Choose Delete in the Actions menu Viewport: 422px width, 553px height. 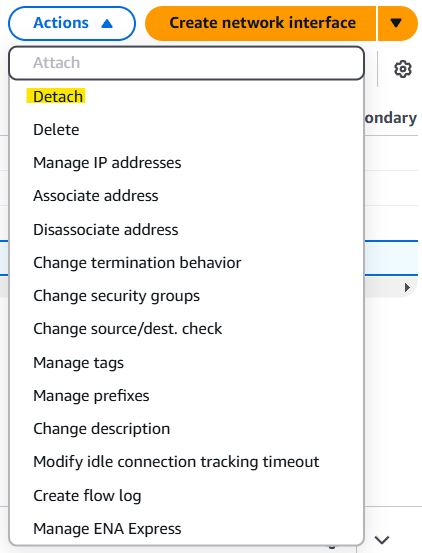[x=186, y=130]
